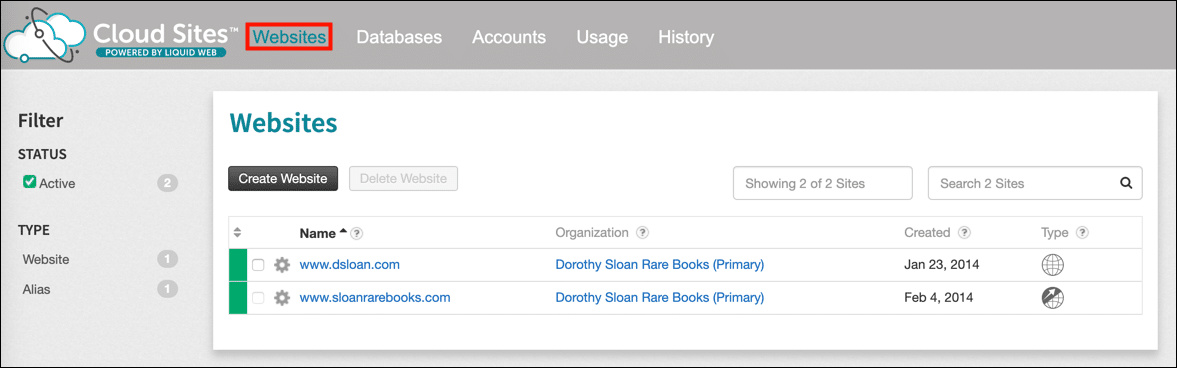This screenshot has height=368, width=1177.
Task: Click the Create Website button
Action: (x=283, y=179)
